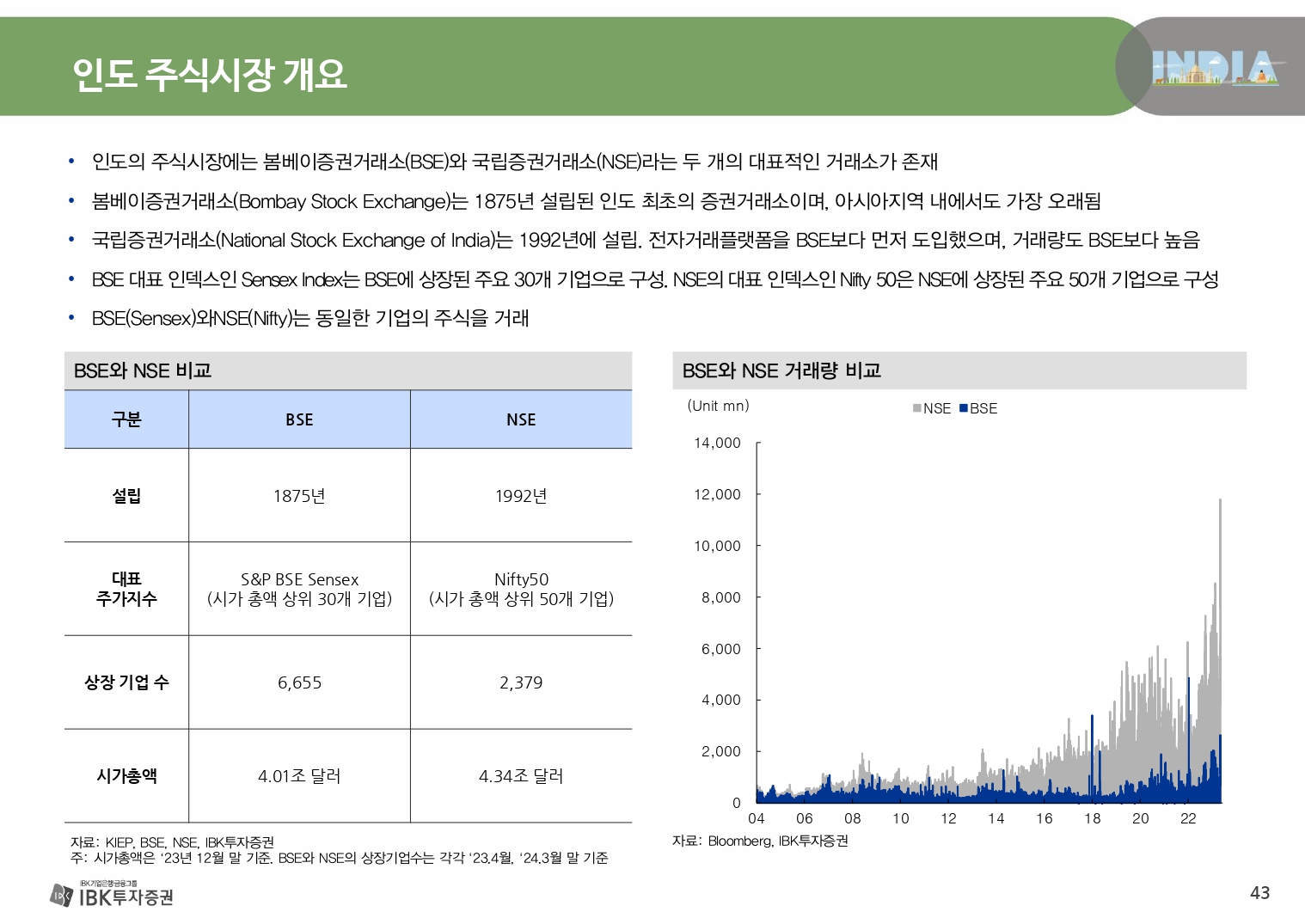Click the 상장 기업 수 row label

pyautogui.click(x=126, y=682)
